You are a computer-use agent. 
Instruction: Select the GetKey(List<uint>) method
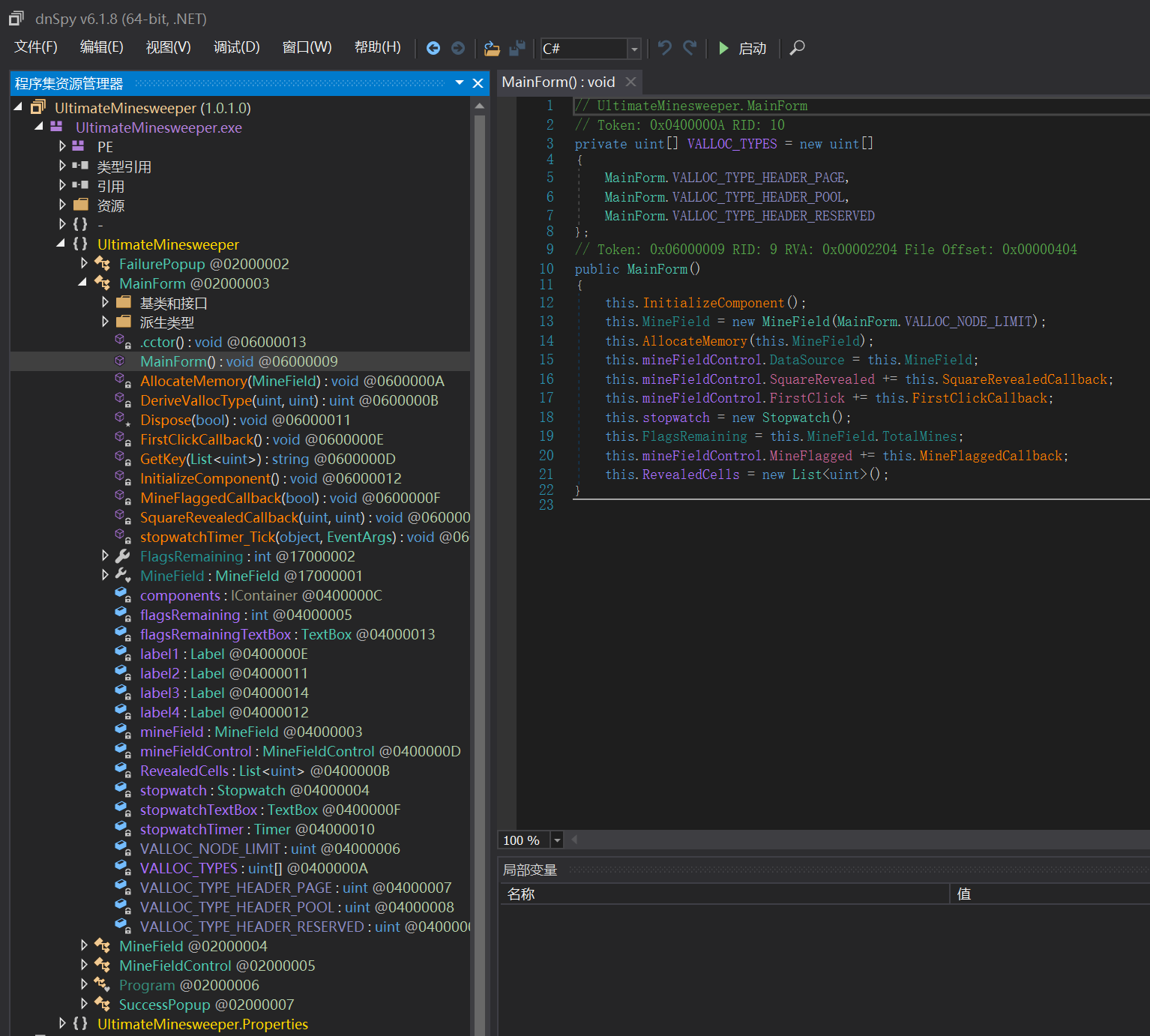click(268, 459)
